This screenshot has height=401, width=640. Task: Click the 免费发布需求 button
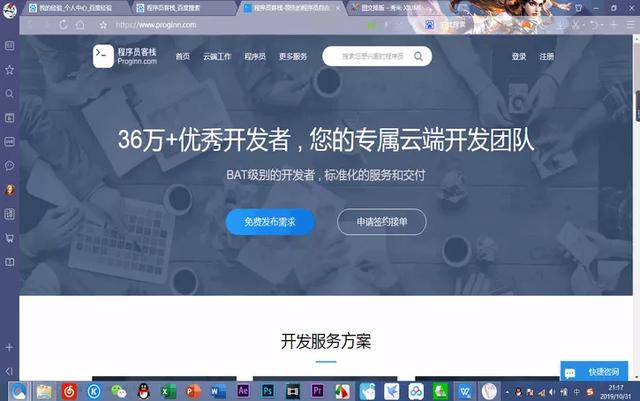coord(270,222)
